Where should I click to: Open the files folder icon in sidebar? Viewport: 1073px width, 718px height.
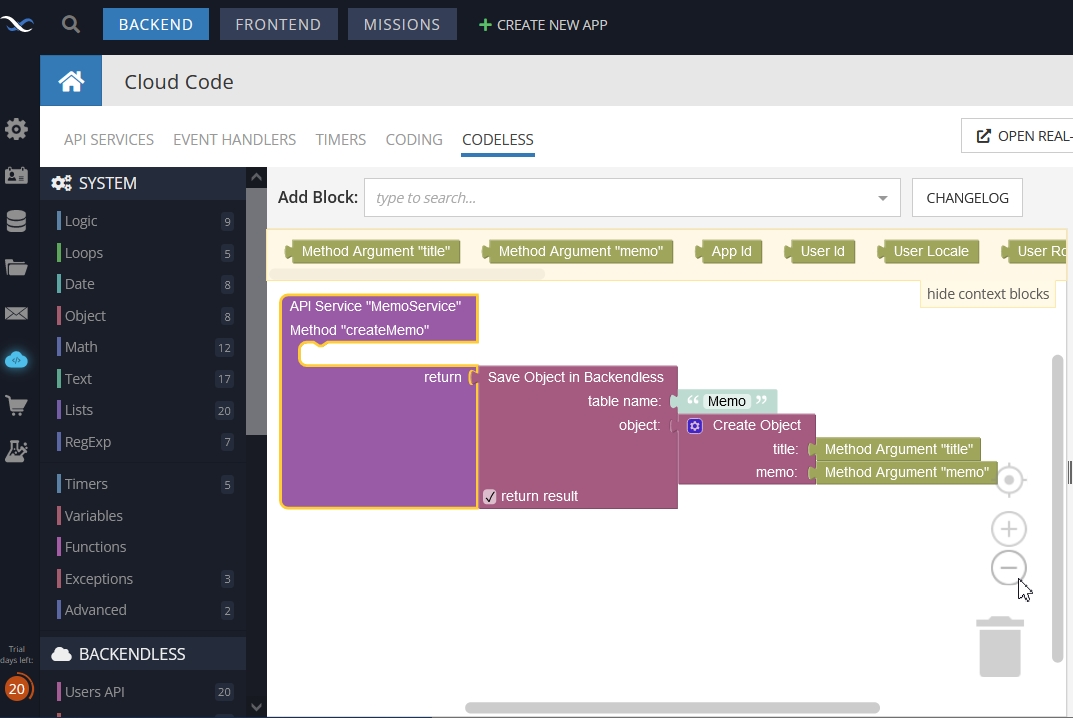click(x=16, y=268)
